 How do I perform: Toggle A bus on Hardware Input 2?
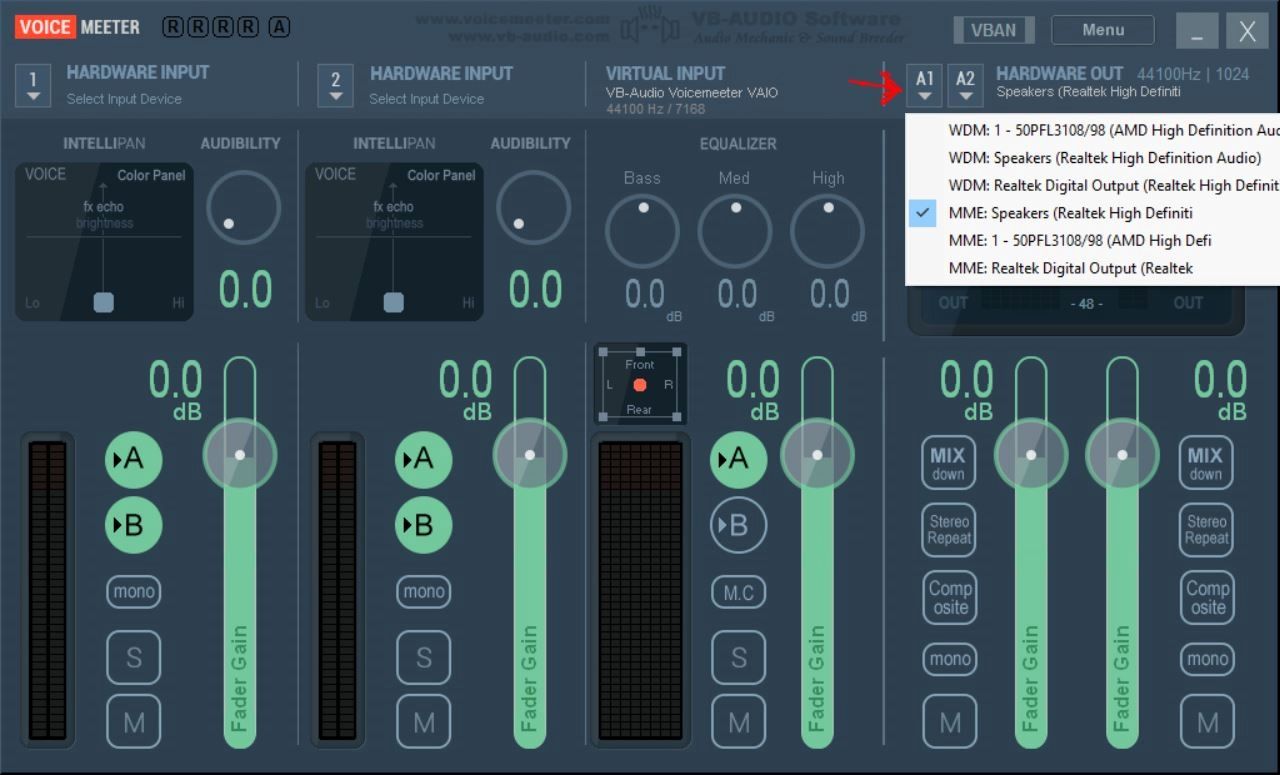click(424, 459)
